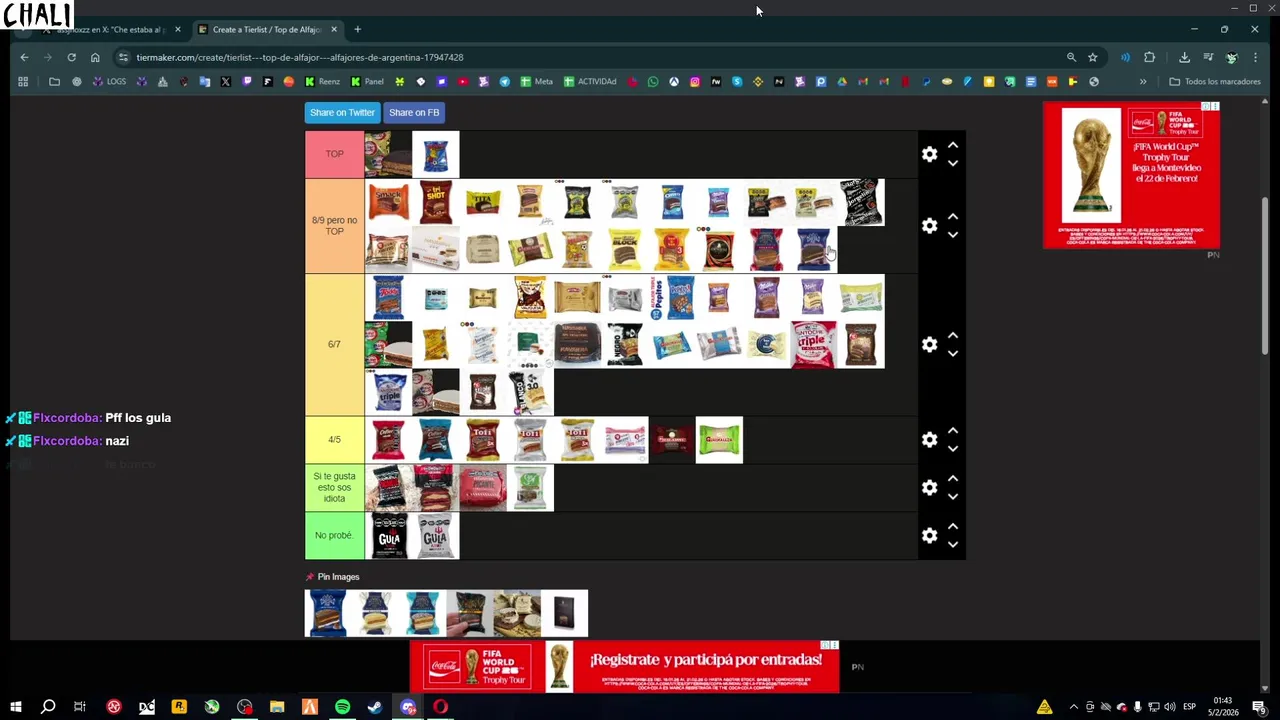1280x720 pixels.
Task: Select the black Gula alfajor in No probé
Action: (388, 535)
